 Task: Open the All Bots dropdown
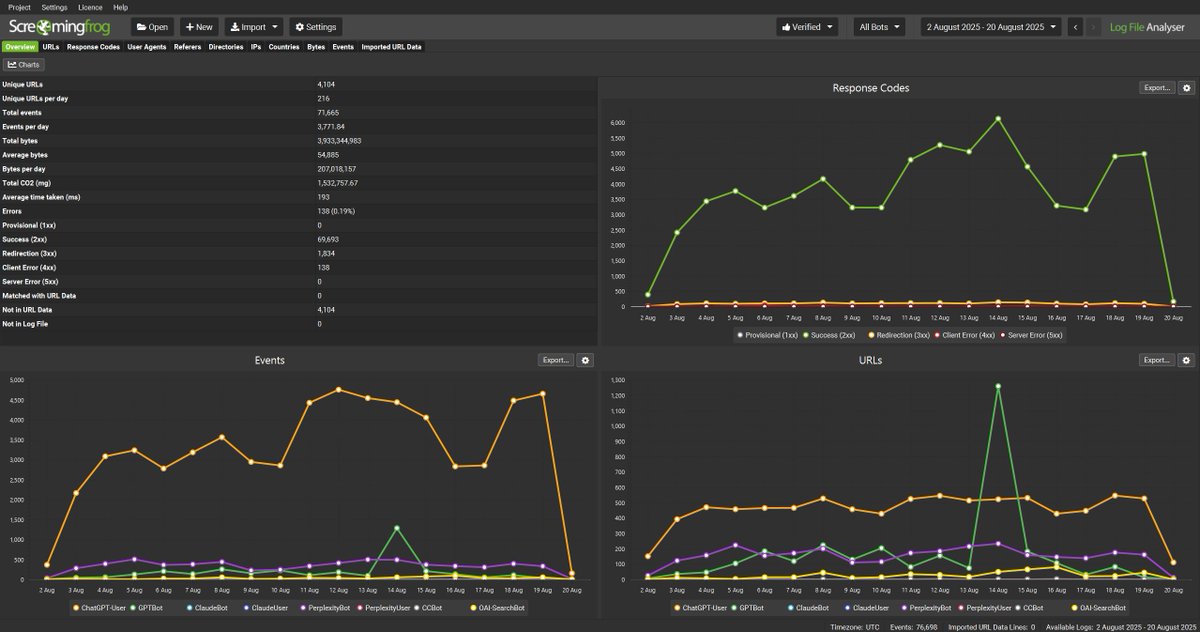[x=880, y=27]
